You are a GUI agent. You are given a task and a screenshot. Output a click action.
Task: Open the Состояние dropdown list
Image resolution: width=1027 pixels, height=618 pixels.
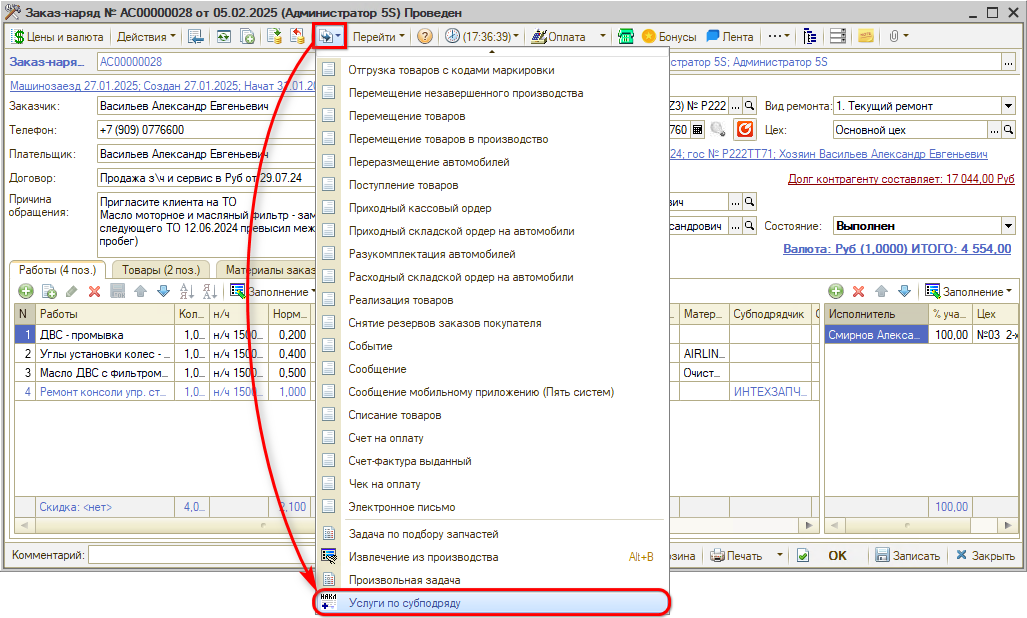(1008, 226)
